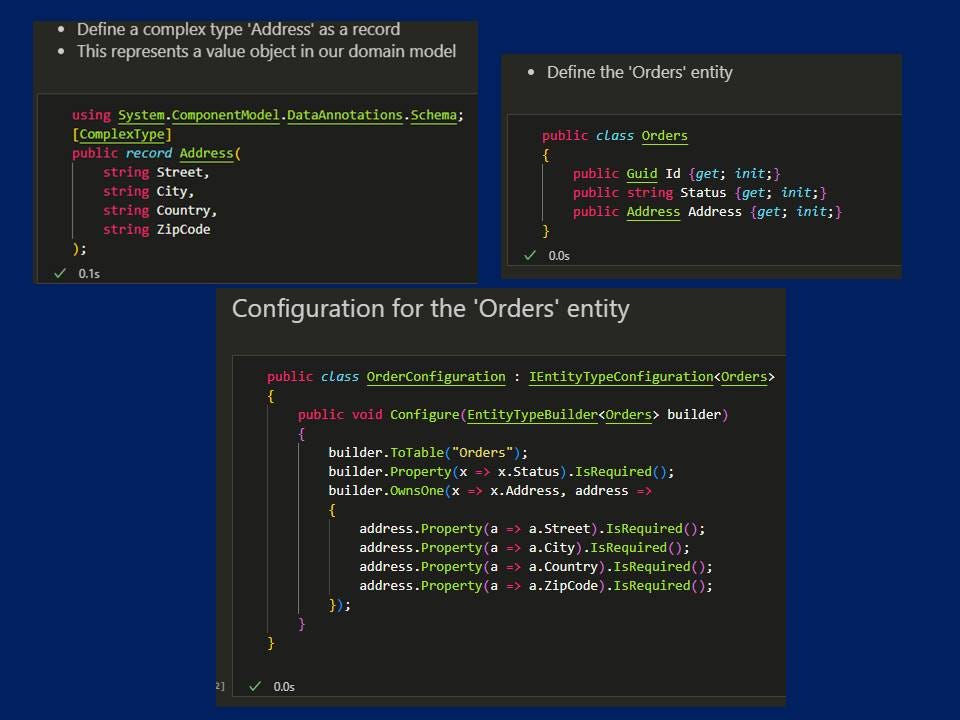Click the 'a.Street' property line

click(x=532, y=528)
